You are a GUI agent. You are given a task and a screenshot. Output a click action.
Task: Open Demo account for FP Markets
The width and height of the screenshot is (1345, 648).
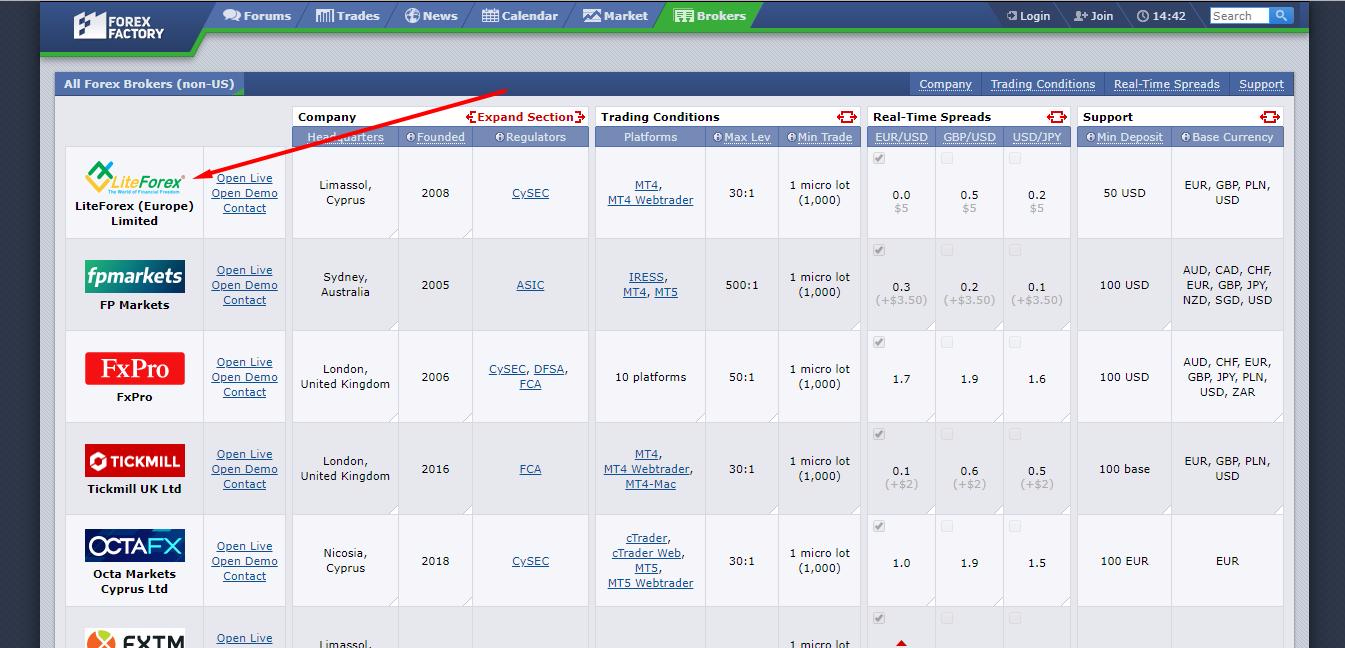(x=244, y=285)
